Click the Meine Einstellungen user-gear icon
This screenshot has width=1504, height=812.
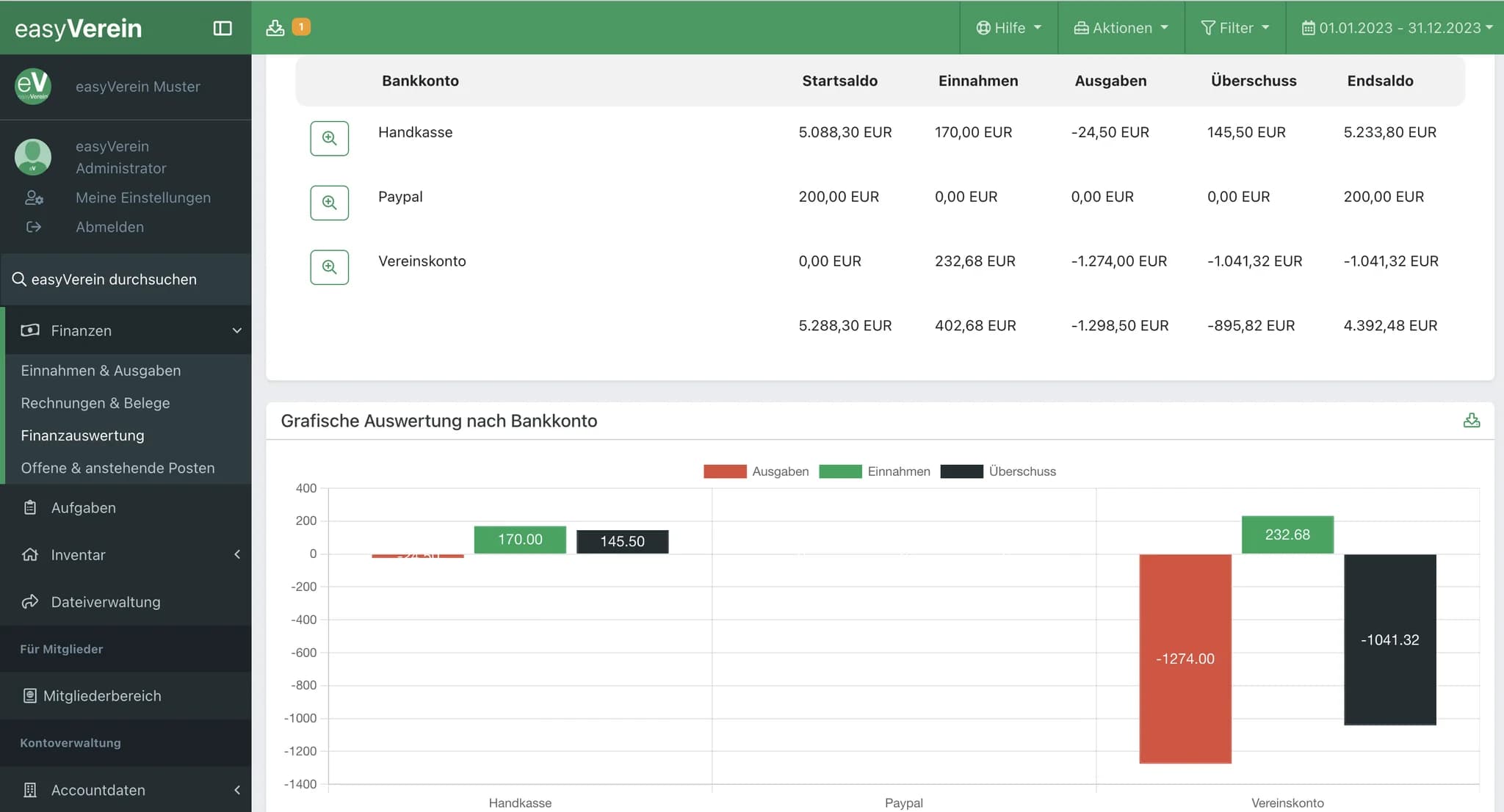[x=34, y=197]
